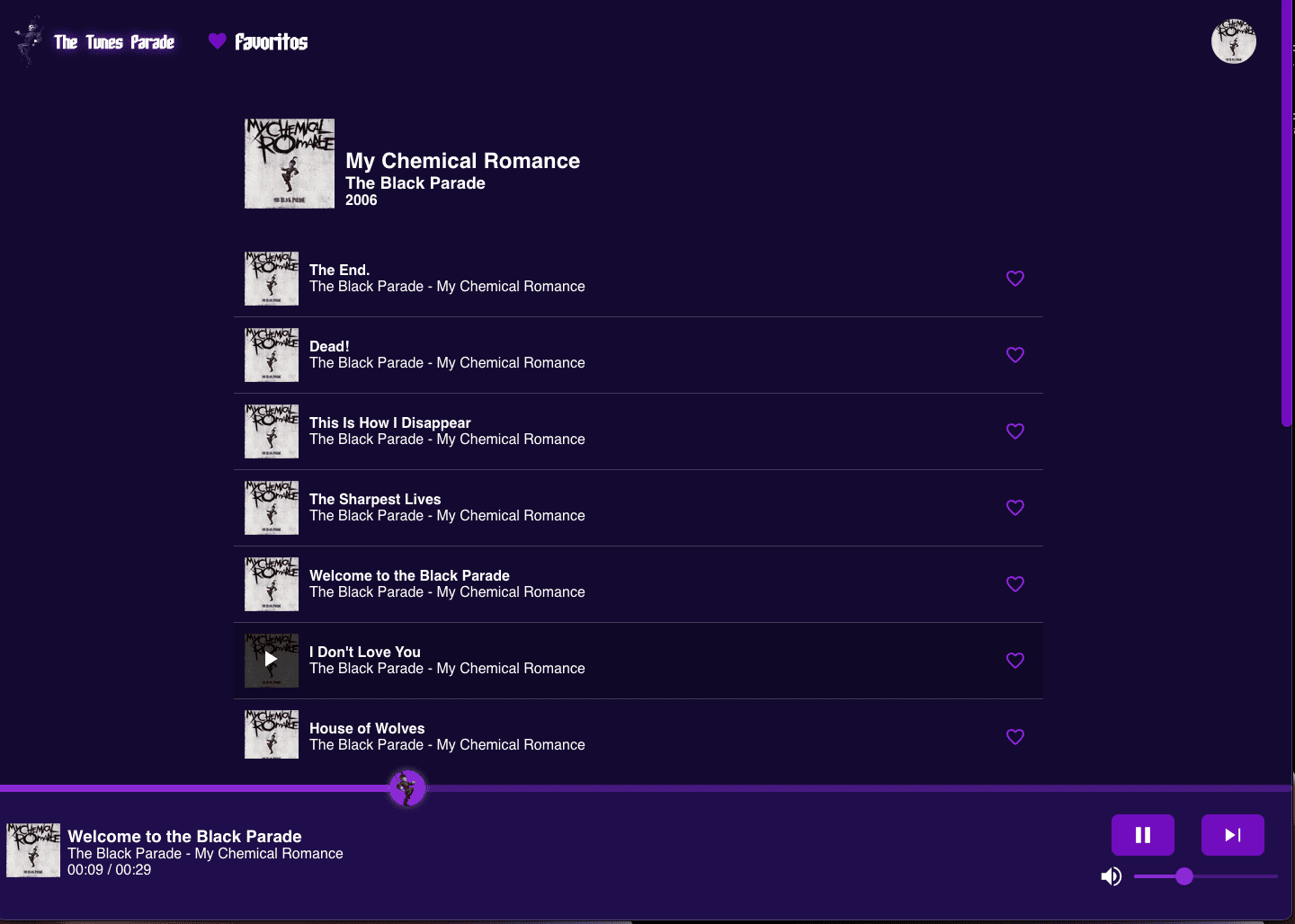Click the album title The Black Parade
1295x924 pixels.
click(x=415, y=182)
